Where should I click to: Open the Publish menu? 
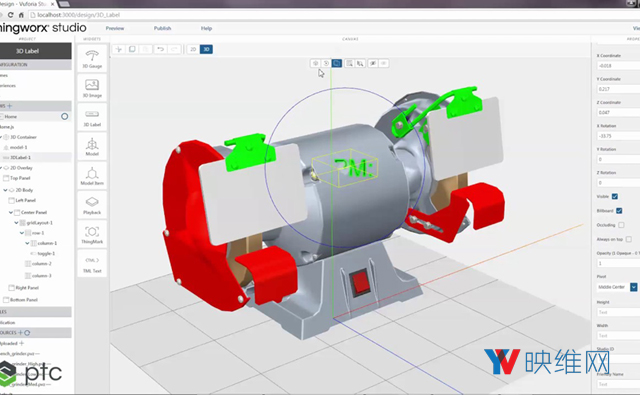[x=162, y=28]
